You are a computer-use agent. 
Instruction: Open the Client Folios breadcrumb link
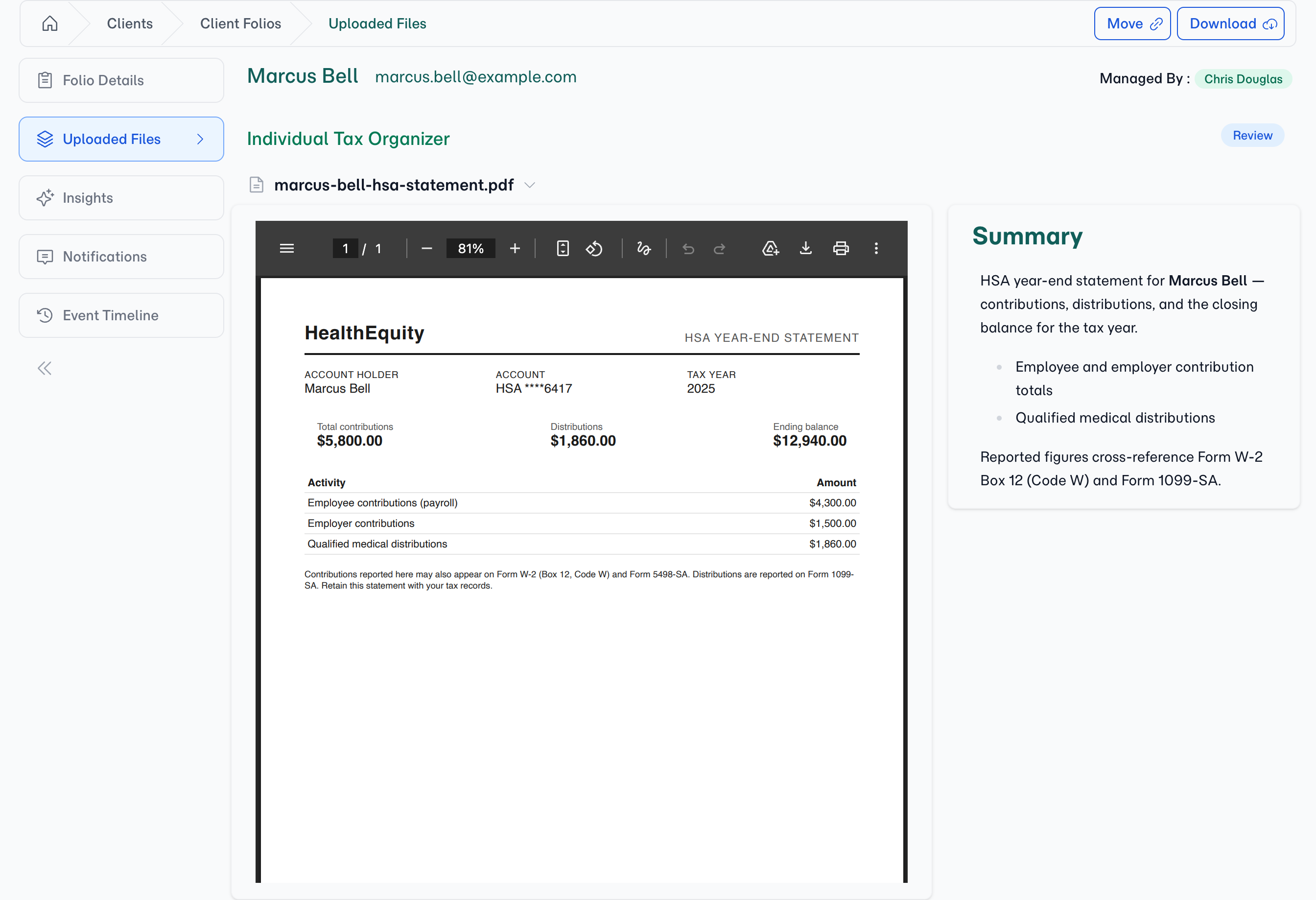[241, 24]
